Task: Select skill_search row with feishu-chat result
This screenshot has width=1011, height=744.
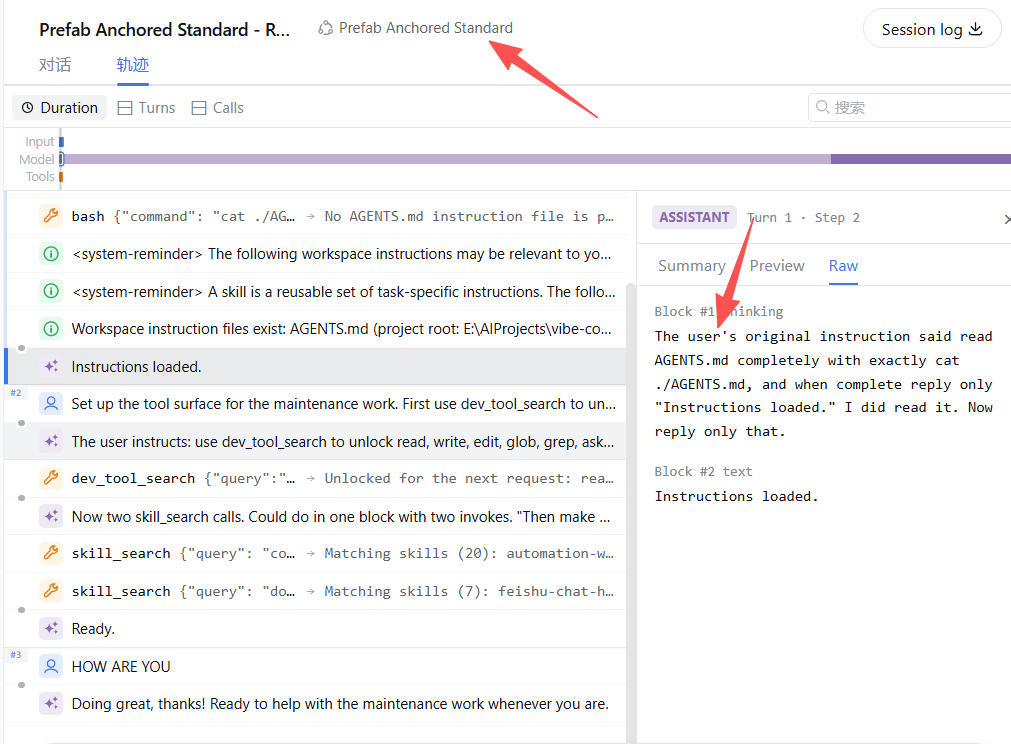Action: (316, 591)
